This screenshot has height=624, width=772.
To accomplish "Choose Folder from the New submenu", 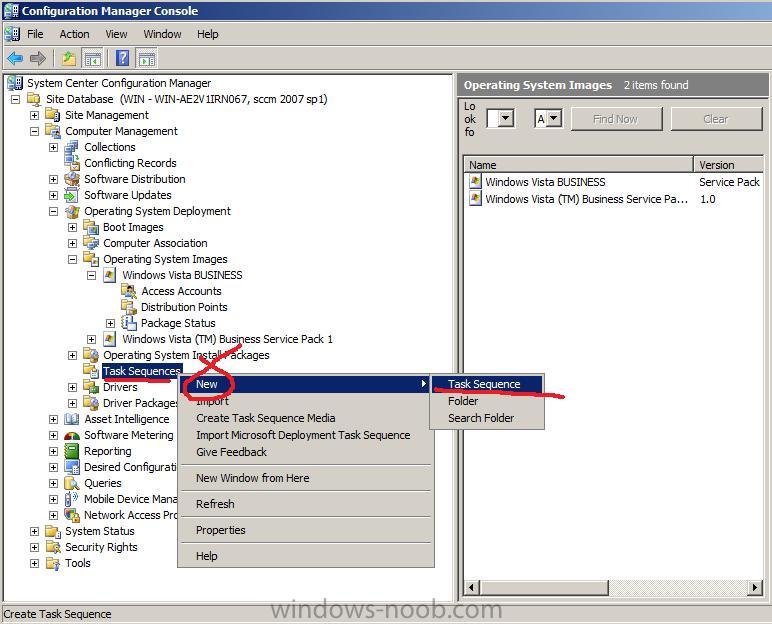I will 487,401.
